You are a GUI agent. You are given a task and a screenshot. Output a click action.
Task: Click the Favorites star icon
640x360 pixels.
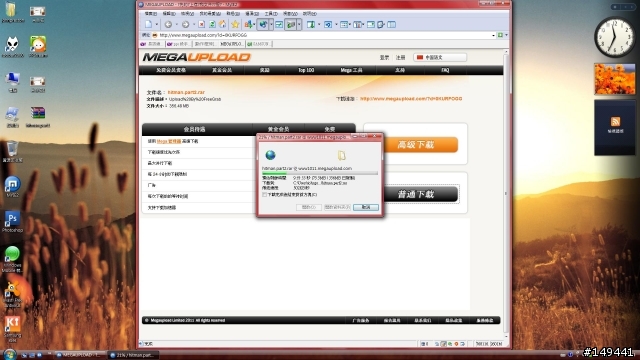[236, 25]
